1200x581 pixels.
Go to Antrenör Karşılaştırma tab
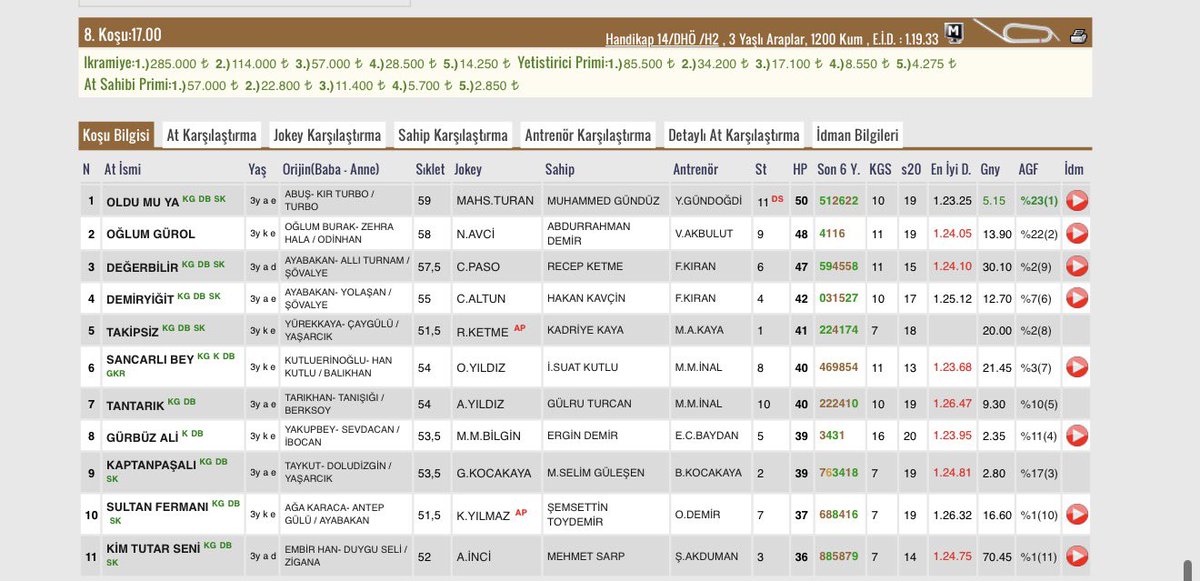[587, 135]
